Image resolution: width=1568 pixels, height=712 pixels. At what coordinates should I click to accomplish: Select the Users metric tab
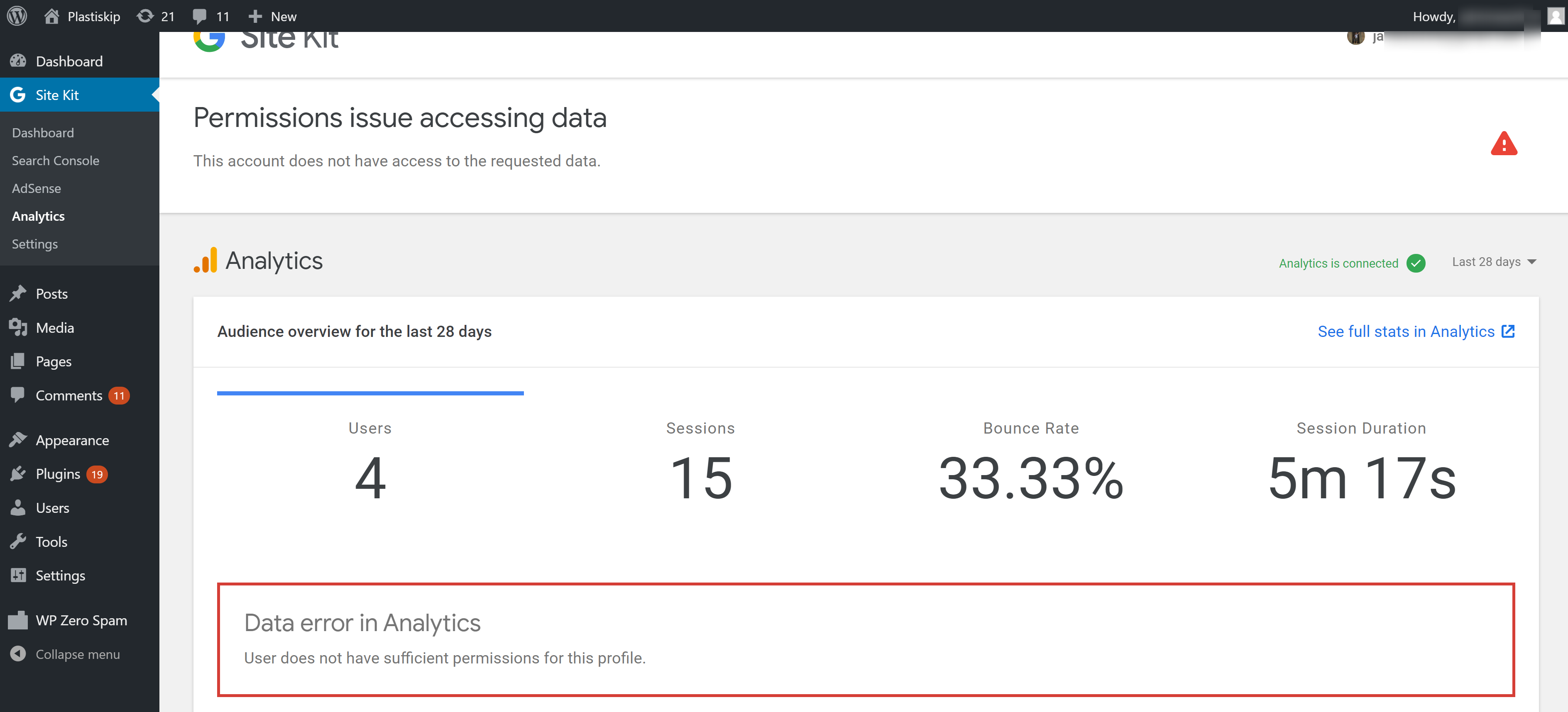pos(370,463)
